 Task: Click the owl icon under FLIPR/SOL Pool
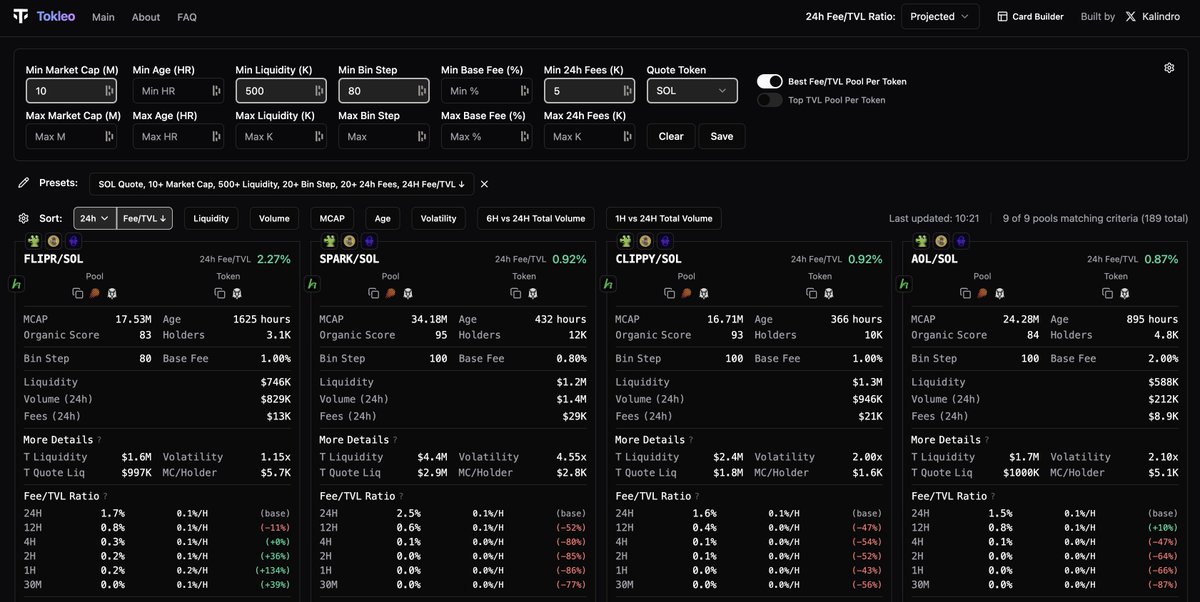(x=112, y=293)
